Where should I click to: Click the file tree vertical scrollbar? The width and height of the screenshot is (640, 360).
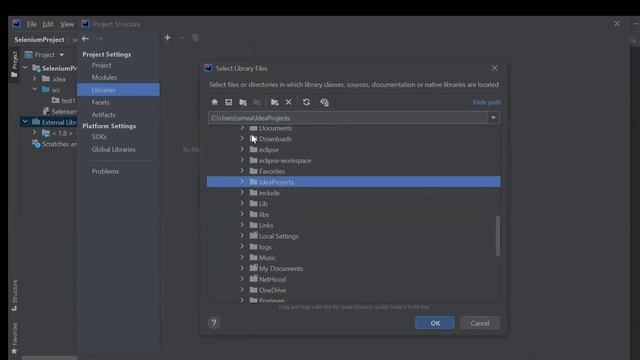tap(498, 236)
